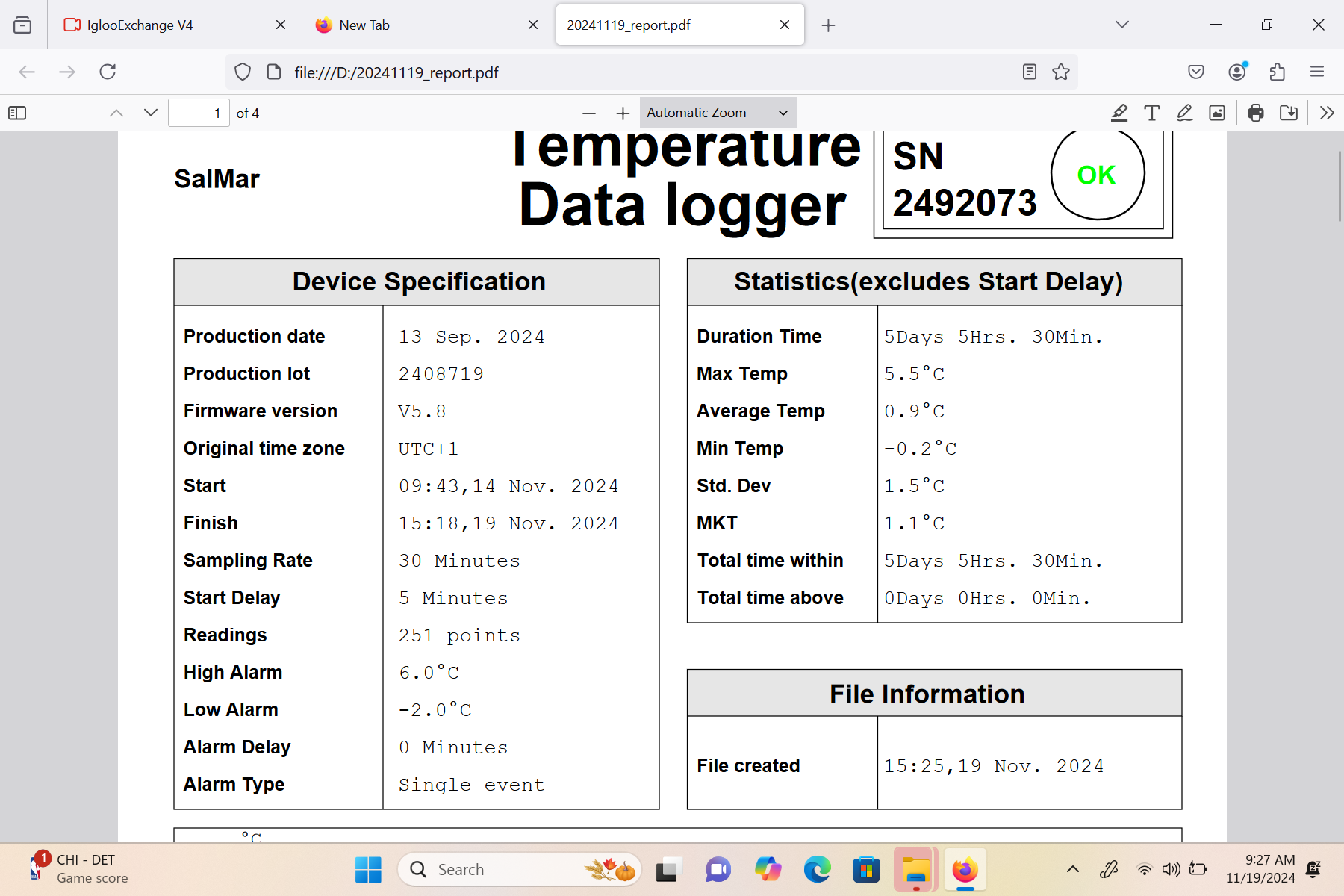
Task: Click the production lot value 2408719
Action: pos(441,374)
